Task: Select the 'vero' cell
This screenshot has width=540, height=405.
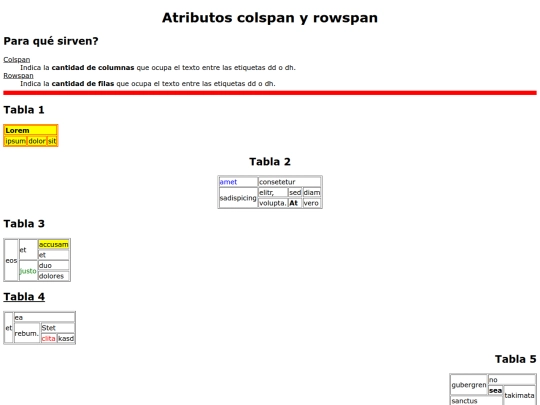Action: point(312,203)
